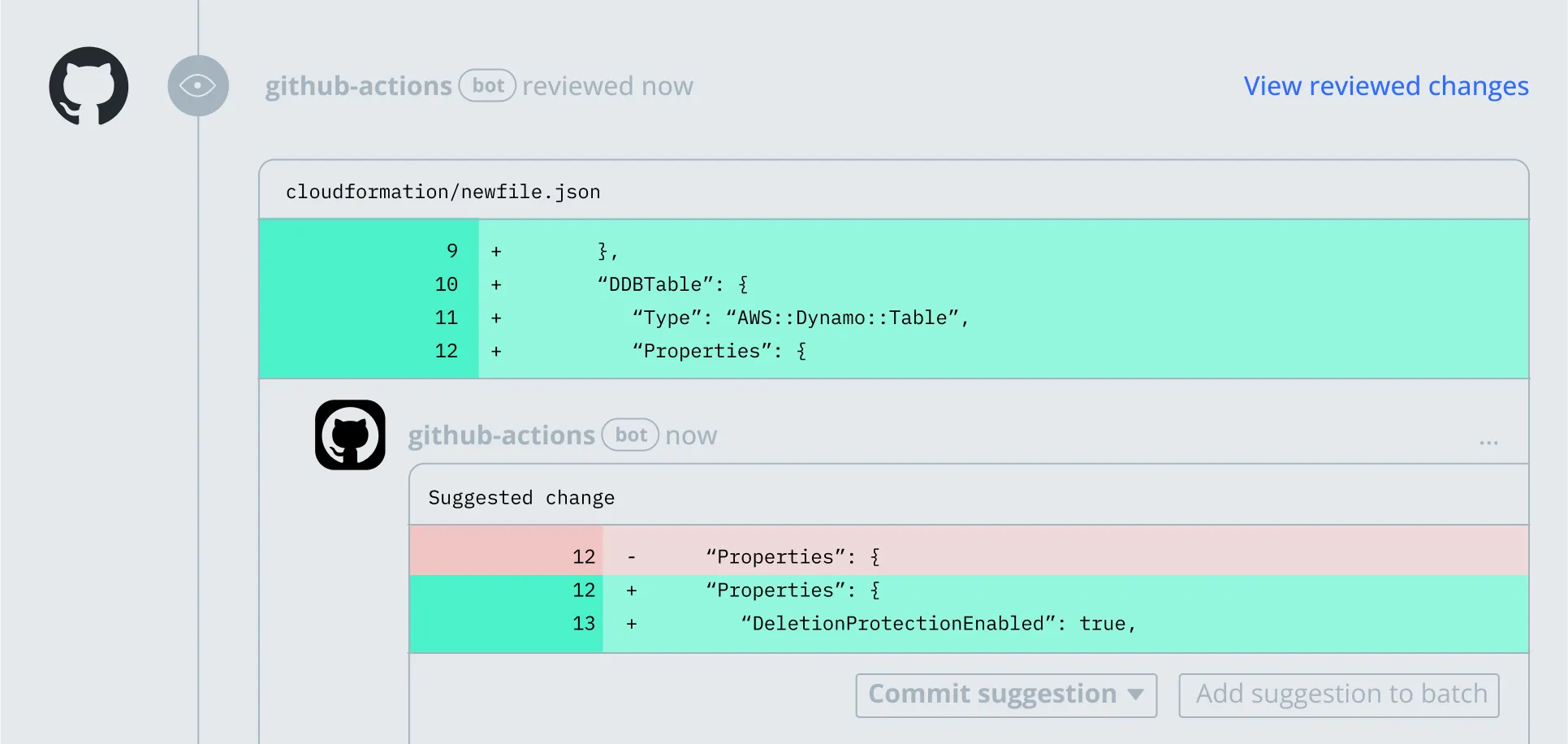Click the large GitHub Octocat avatar

pos(89,86)
